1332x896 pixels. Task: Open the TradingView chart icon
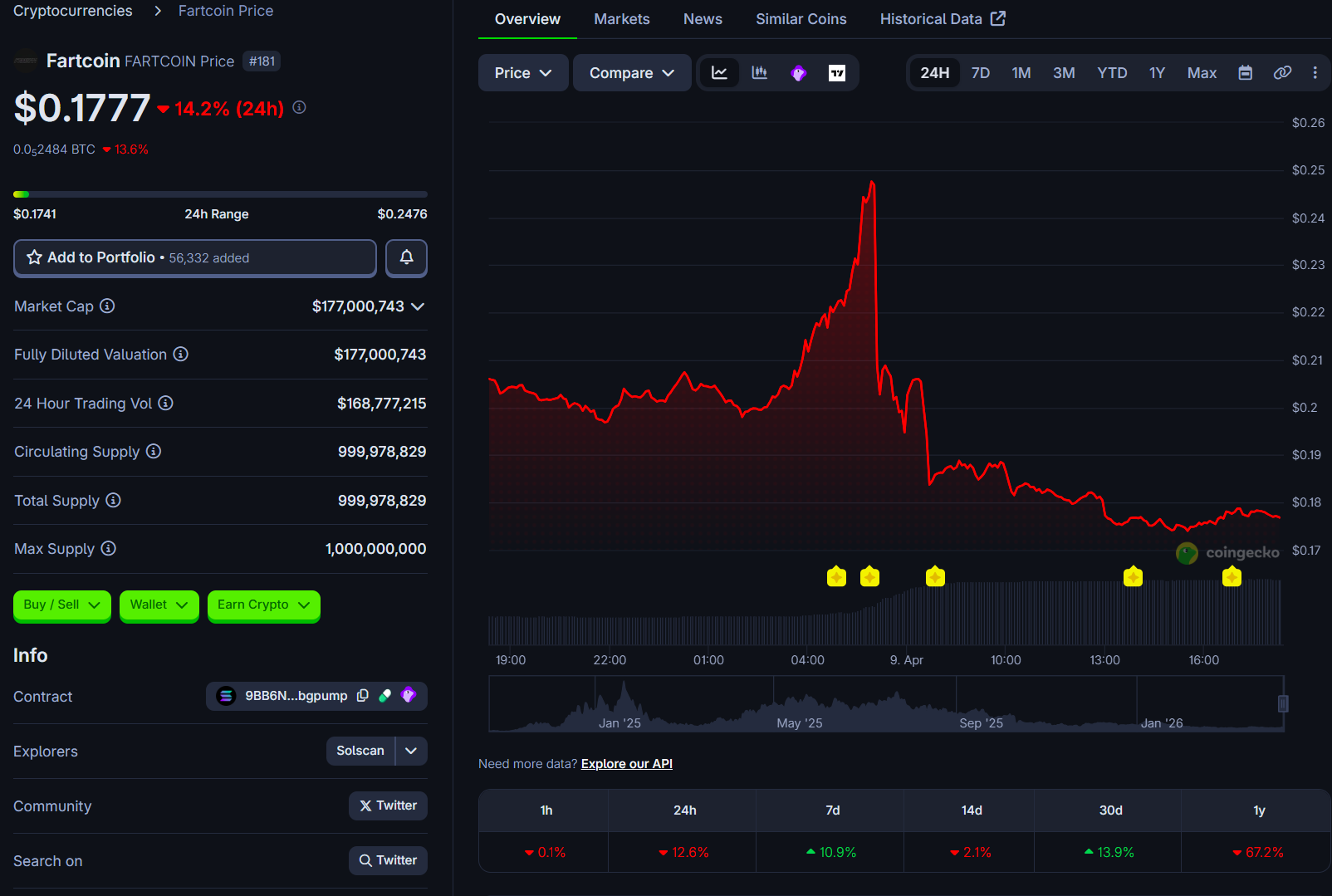click(837, 73)
